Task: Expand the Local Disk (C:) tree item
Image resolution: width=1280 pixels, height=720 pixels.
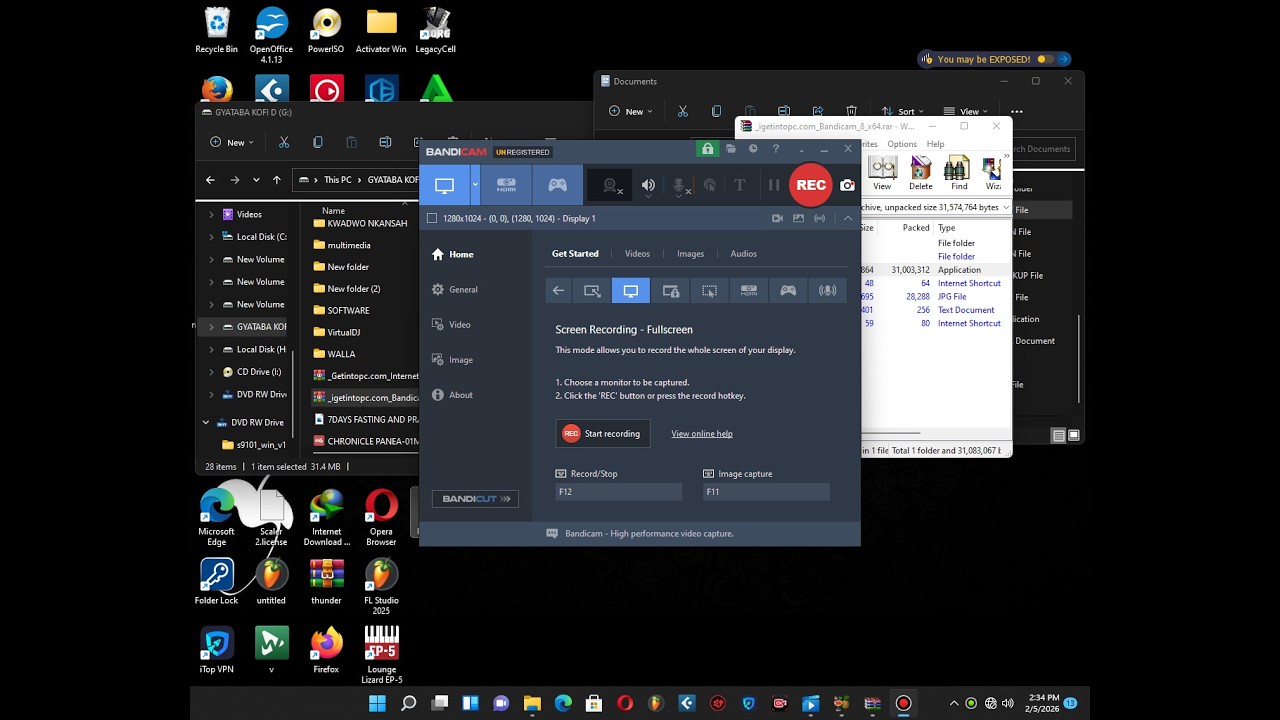Action: click(211, 237)
